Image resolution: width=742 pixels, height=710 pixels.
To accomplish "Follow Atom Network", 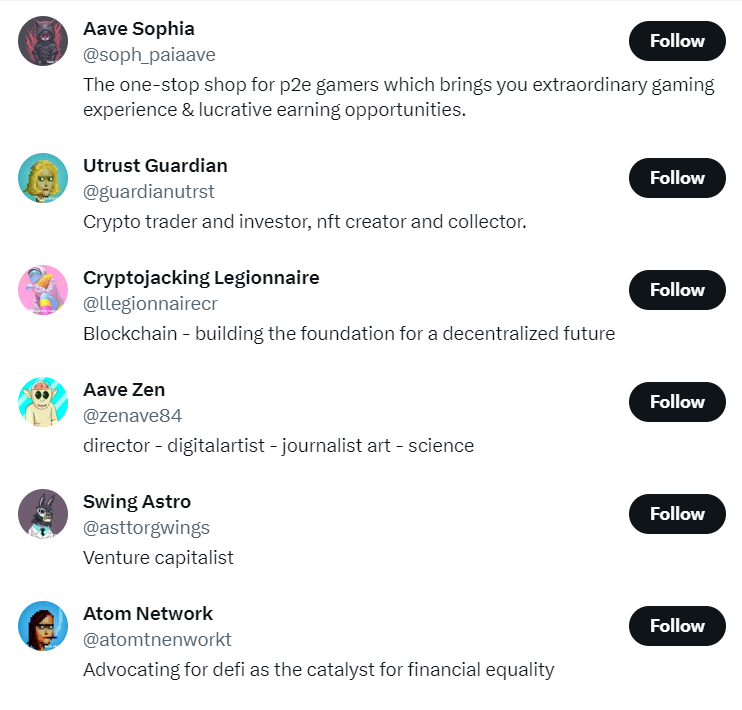I will pyautogui.click(x=677, y=626).
